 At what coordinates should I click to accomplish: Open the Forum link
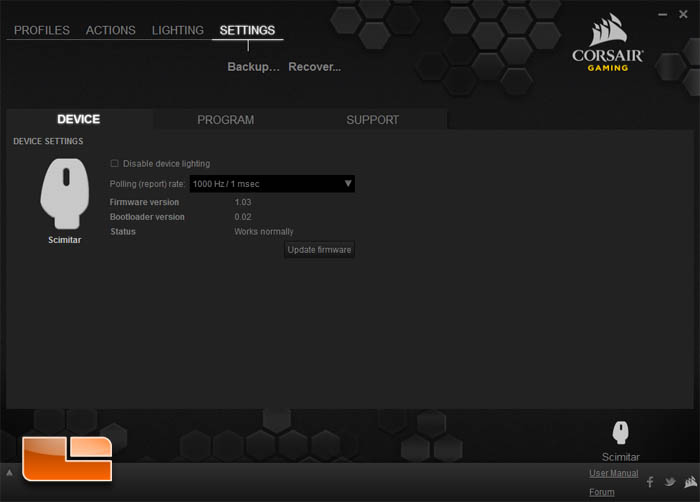[x=601, y=492]
